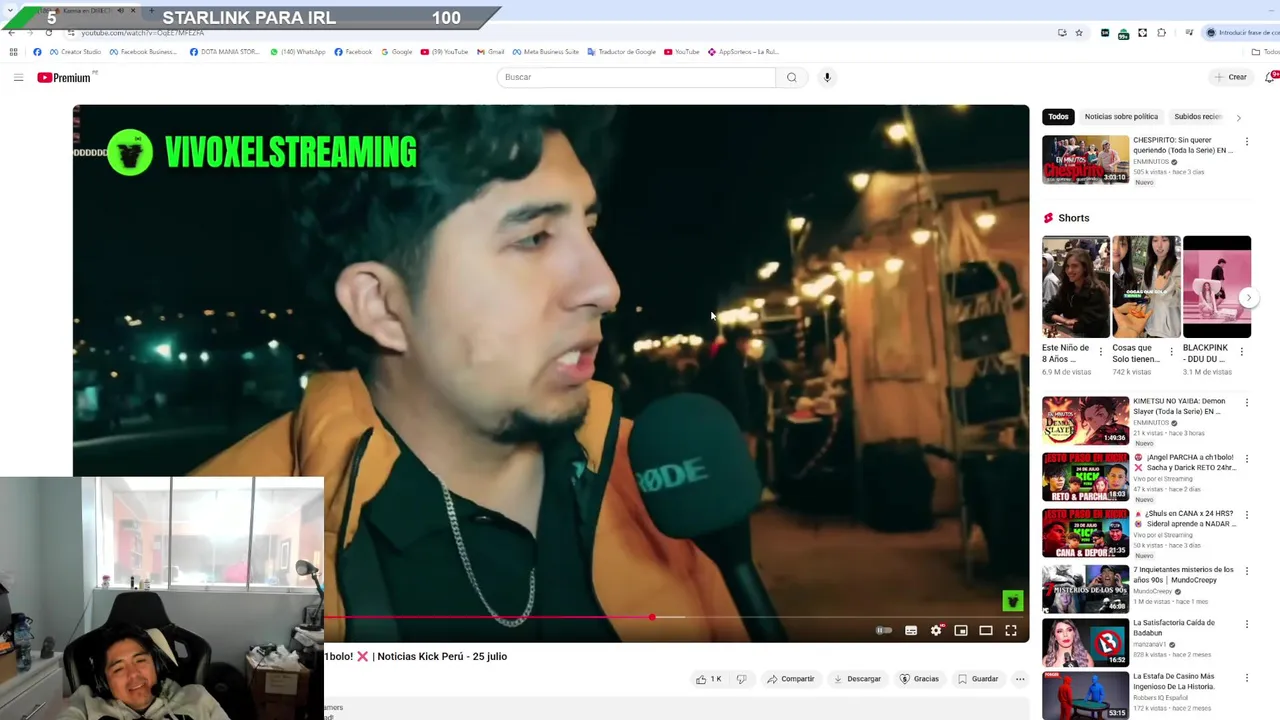
Task: Open 'La Estafa De Casino' video thumbnail
Action: point(1085,695)
